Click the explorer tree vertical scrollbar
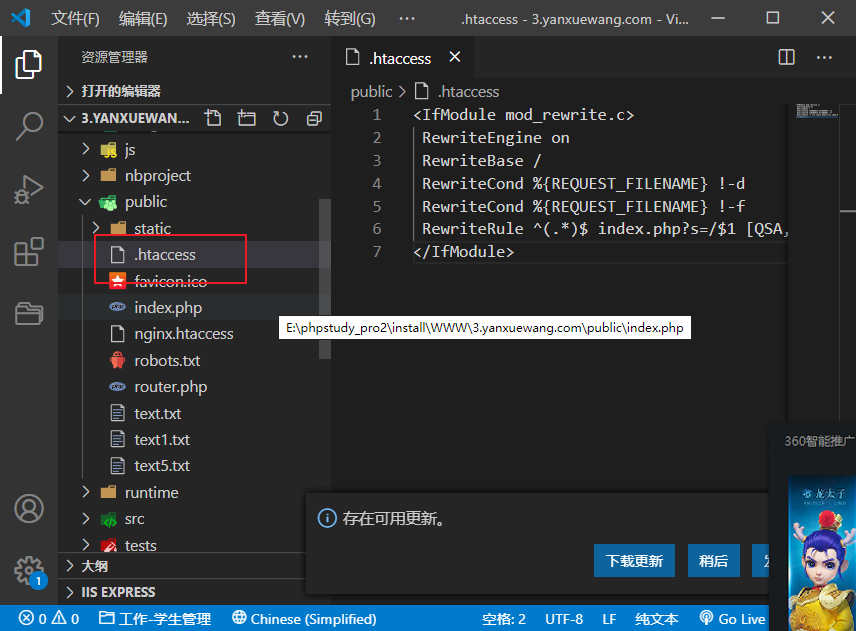 coord(325,278)
